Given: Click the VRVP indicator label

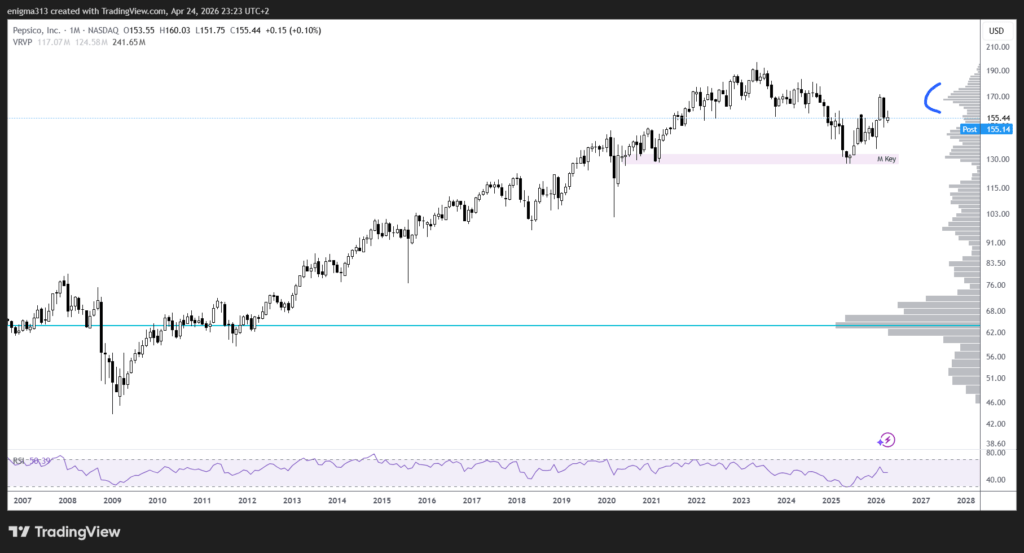Looking at the screenshot, I should point(22,42).
